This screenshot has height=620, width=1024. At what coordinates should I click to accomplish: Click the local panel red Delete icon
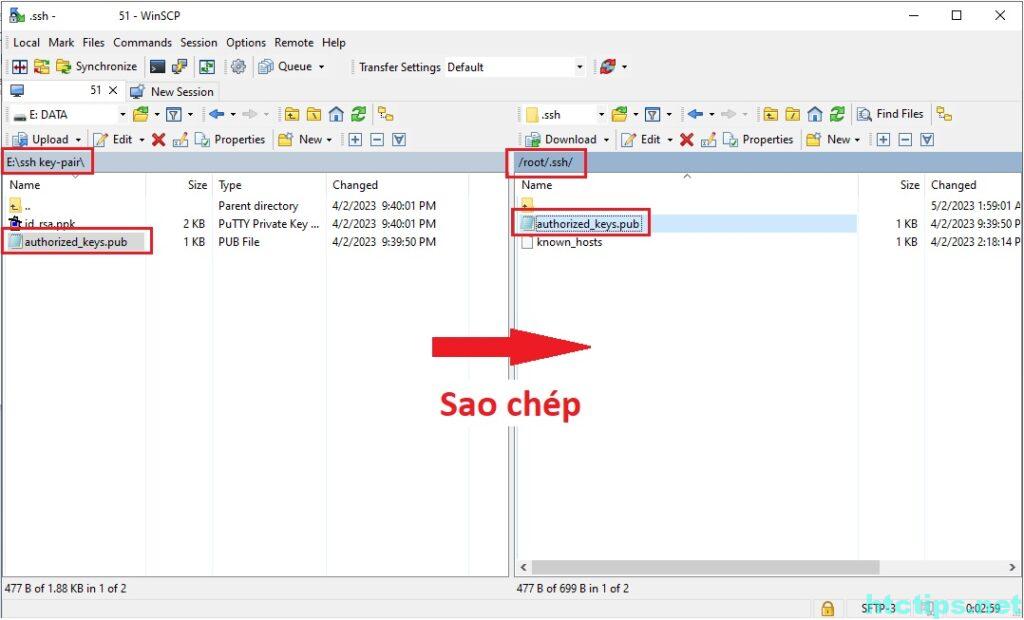(x=158, y=139)
